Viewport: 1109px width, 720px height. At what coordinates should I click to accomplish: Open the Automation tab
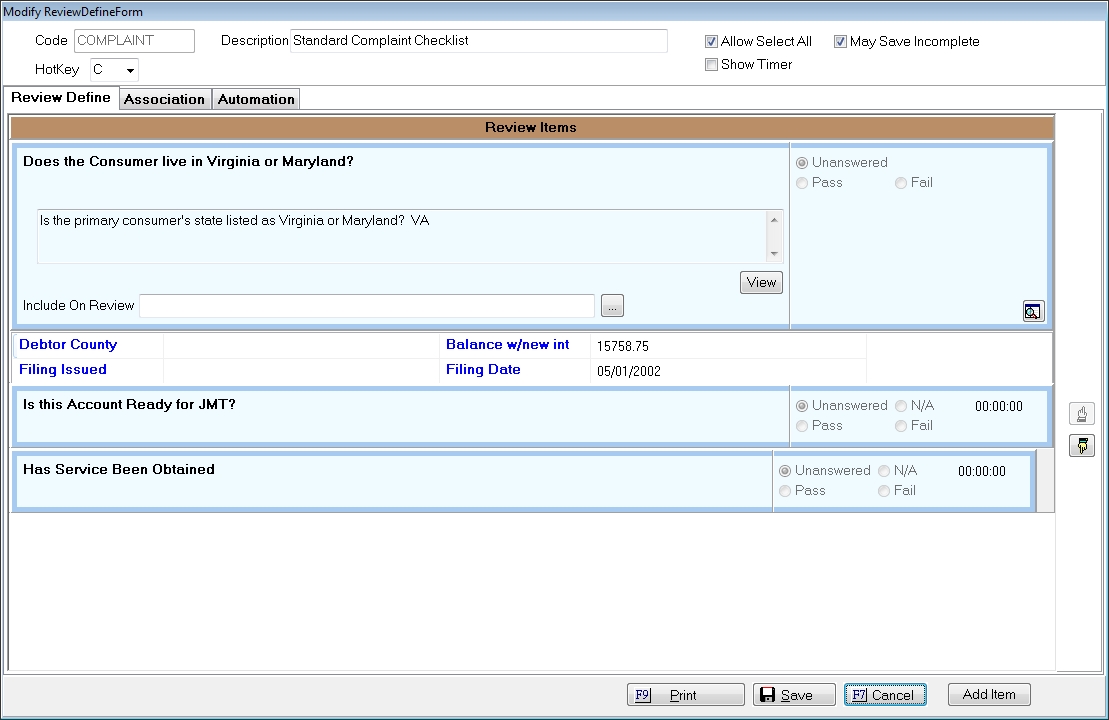point(256,99)
